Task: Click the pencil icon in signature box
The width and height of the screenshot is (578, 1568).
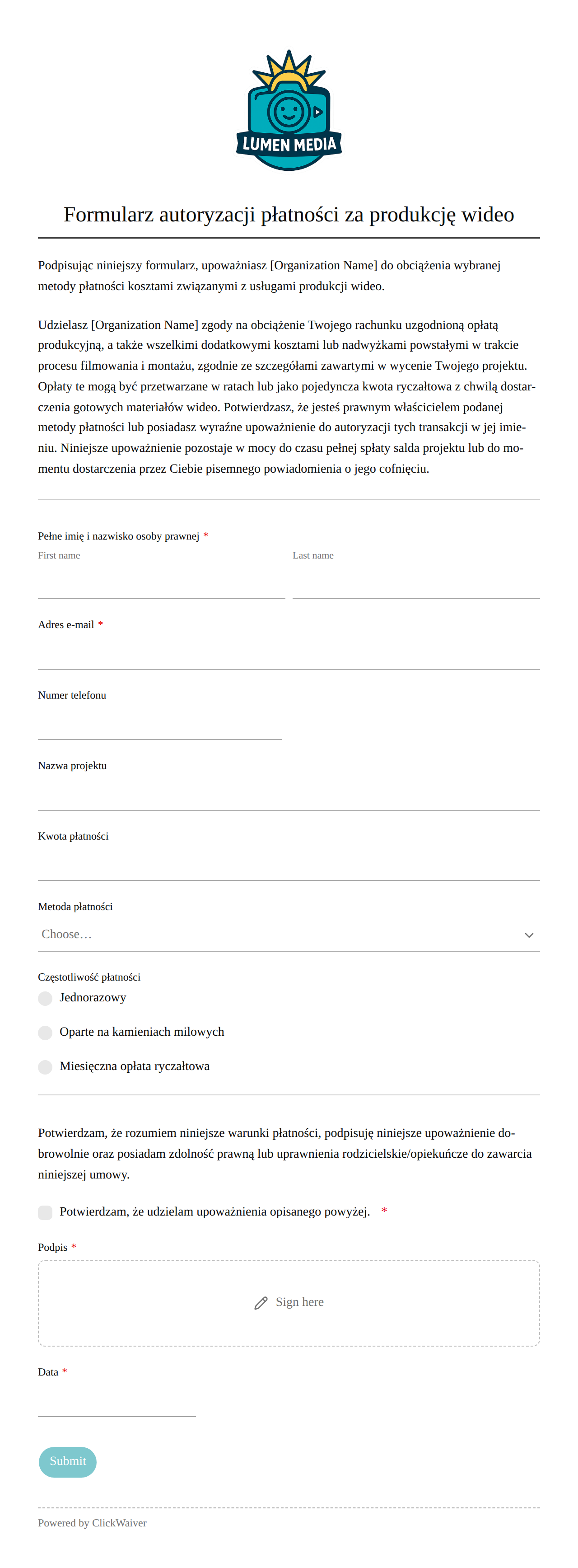Action: [261, 1303]
